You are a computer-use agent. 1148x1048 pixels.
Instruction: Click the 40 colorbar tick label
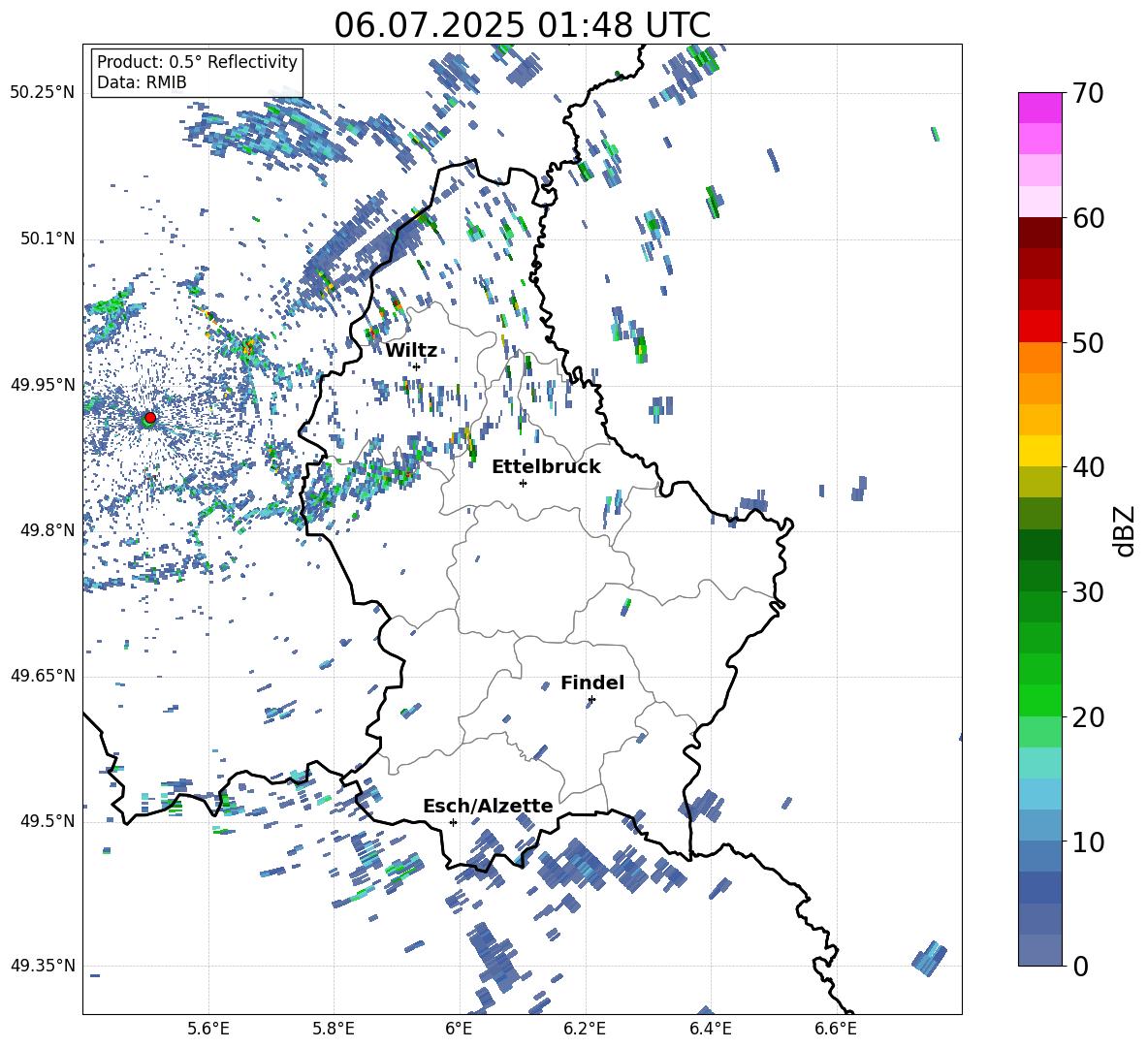[1087, 467]
